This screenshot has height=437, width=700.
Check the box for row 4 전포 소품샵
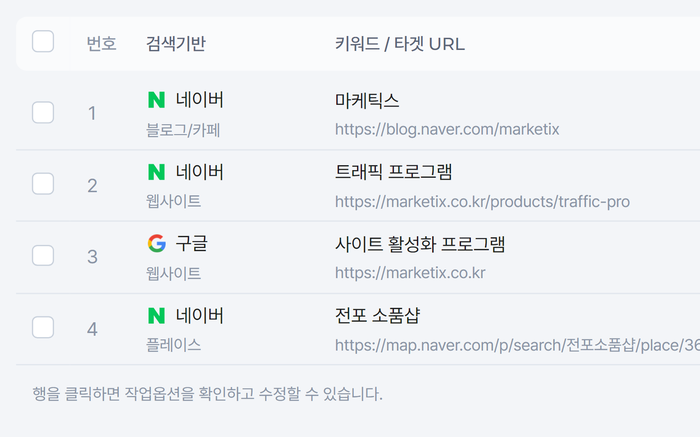tap(43, 327)
